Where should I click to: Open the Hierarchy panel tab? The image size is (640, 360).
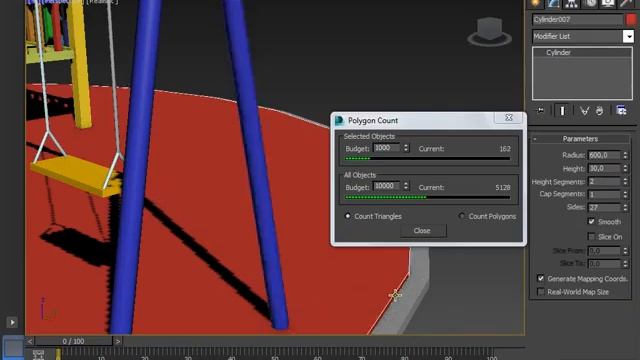pyautogui.click(x=571, y=3)
